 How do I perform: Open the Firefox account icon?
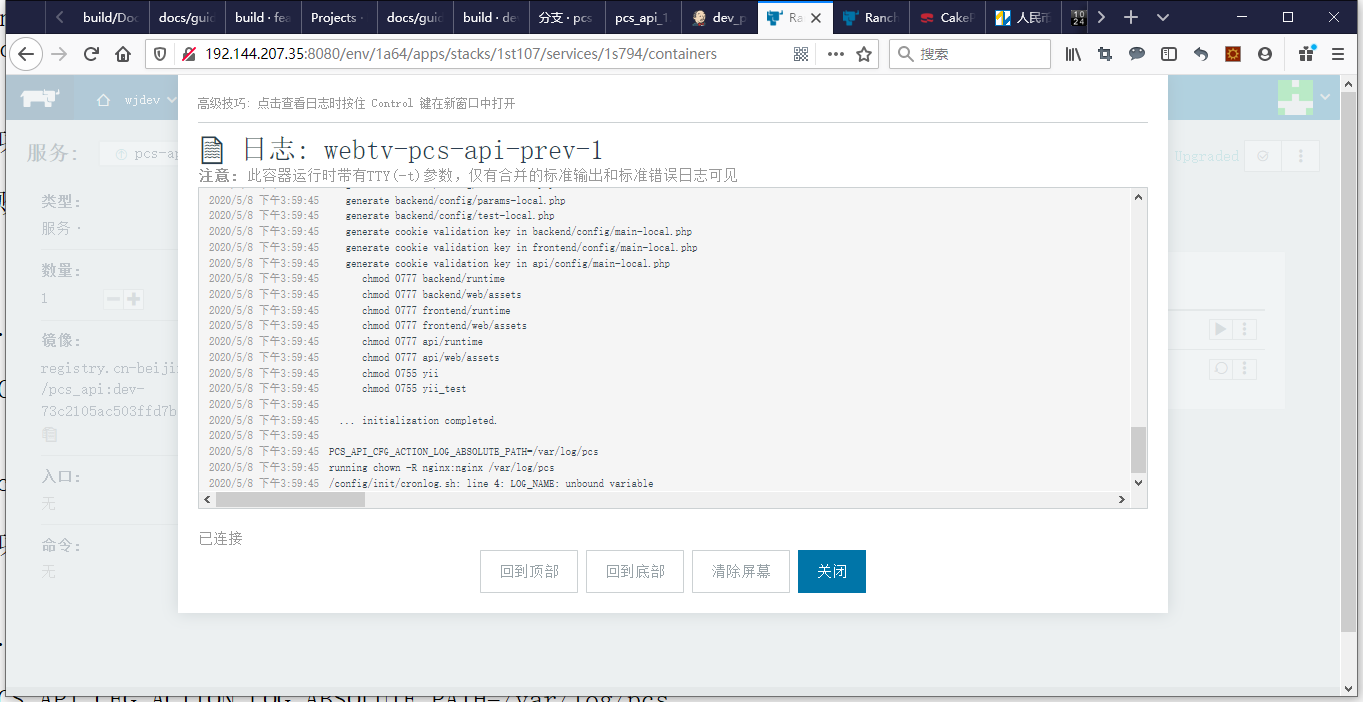[1265, 54]
